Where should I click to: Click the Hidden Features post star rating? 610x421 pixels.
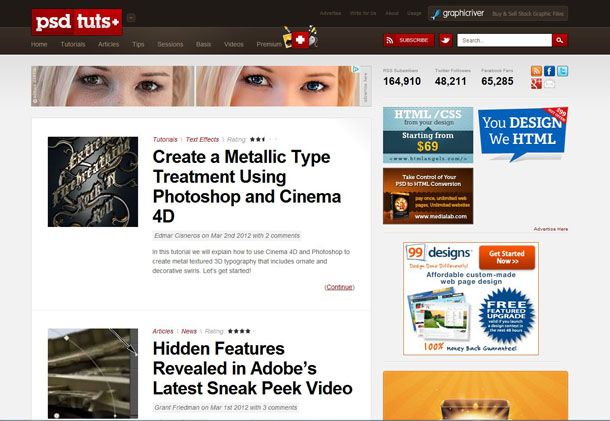tap(241, 331)
